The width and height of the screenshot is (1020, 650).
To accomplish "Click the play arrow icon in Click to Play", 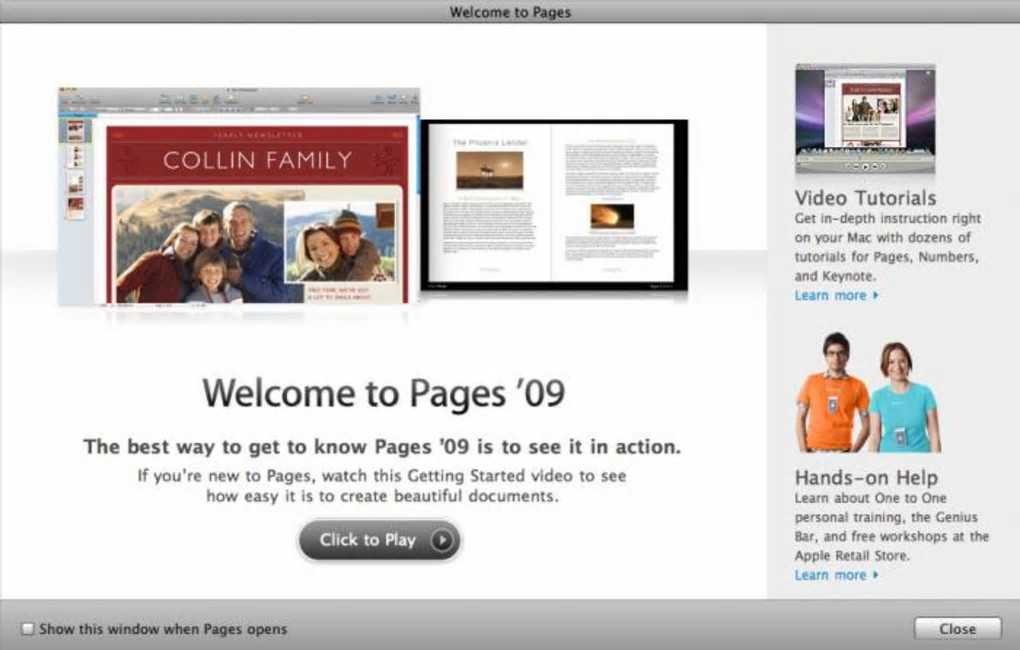I will pos(442,540).
